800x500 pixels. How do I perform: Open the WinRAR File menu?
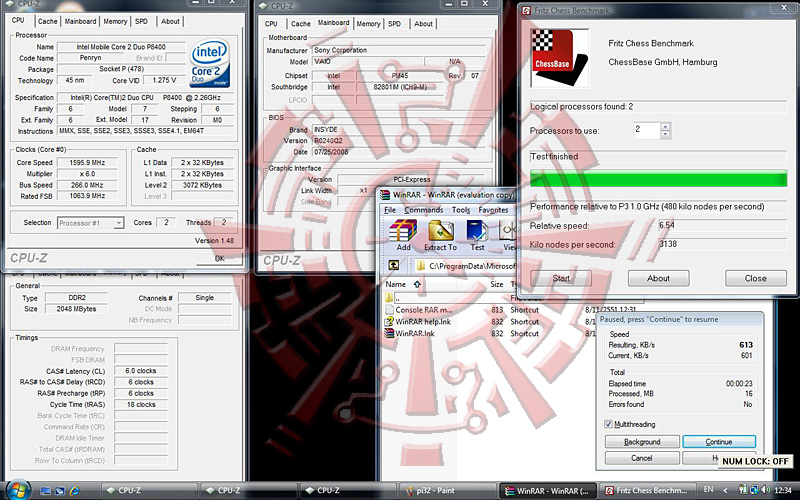tap(390, 210)
